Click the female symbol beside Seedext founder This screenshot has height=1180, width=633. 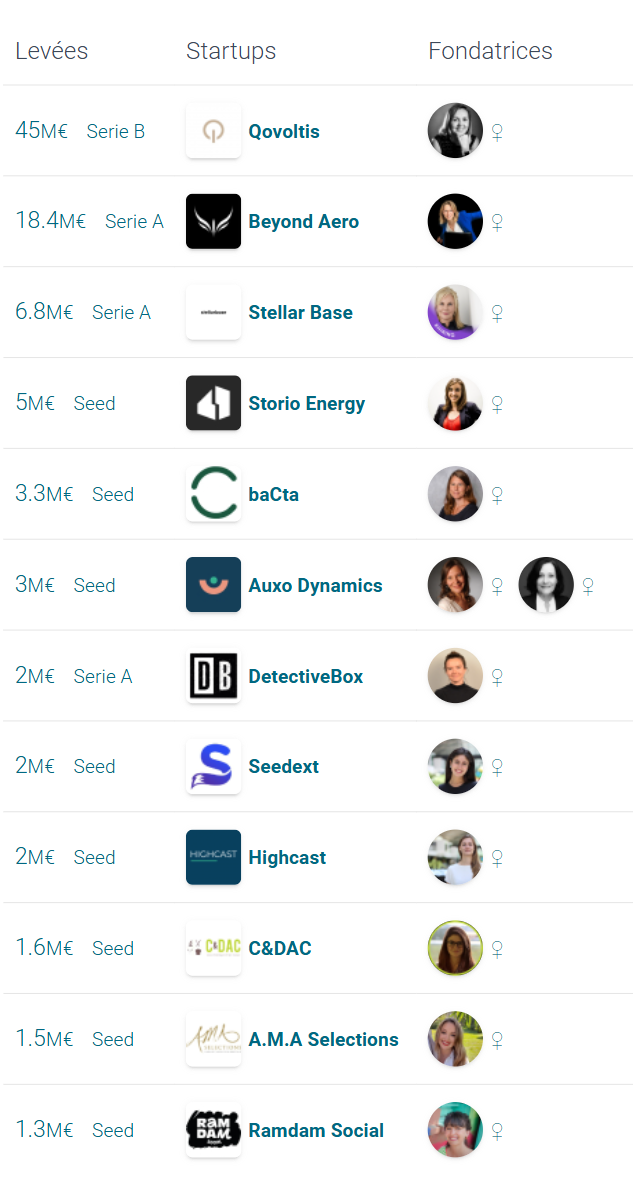[497, 767]
